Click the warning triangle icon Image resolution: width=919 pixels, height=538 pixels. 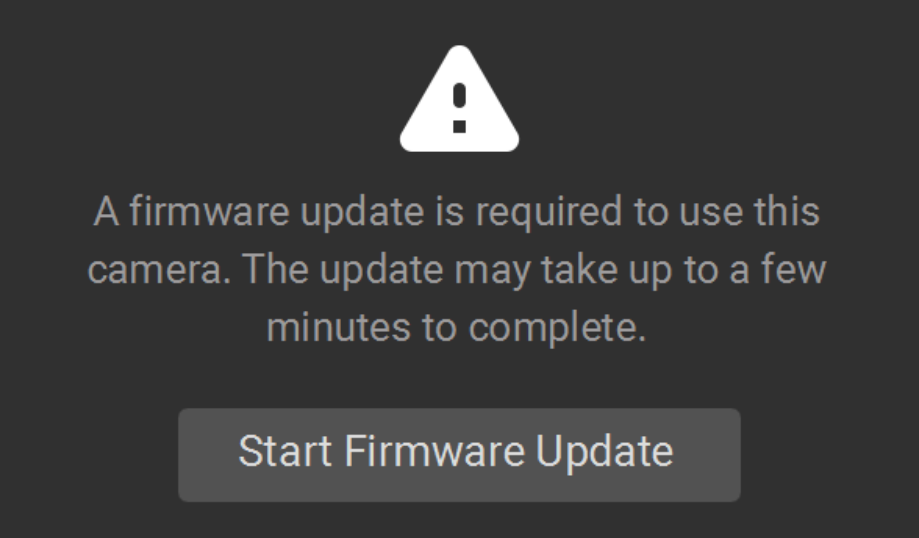[459, 101]
